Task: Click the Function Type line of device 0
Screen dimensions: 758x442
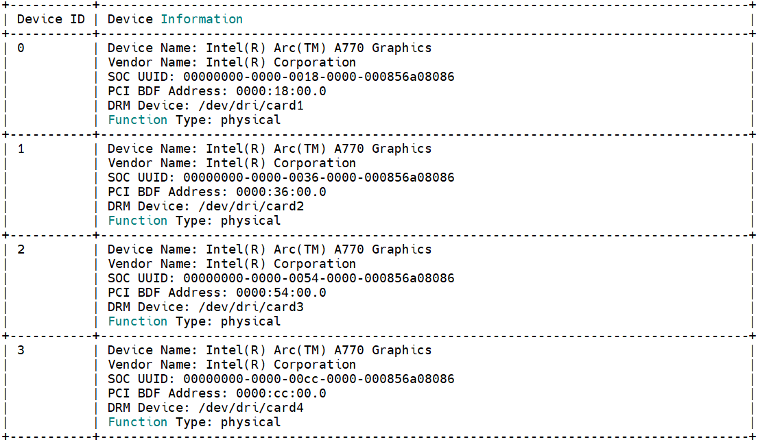Action: (x=194, y=120)
